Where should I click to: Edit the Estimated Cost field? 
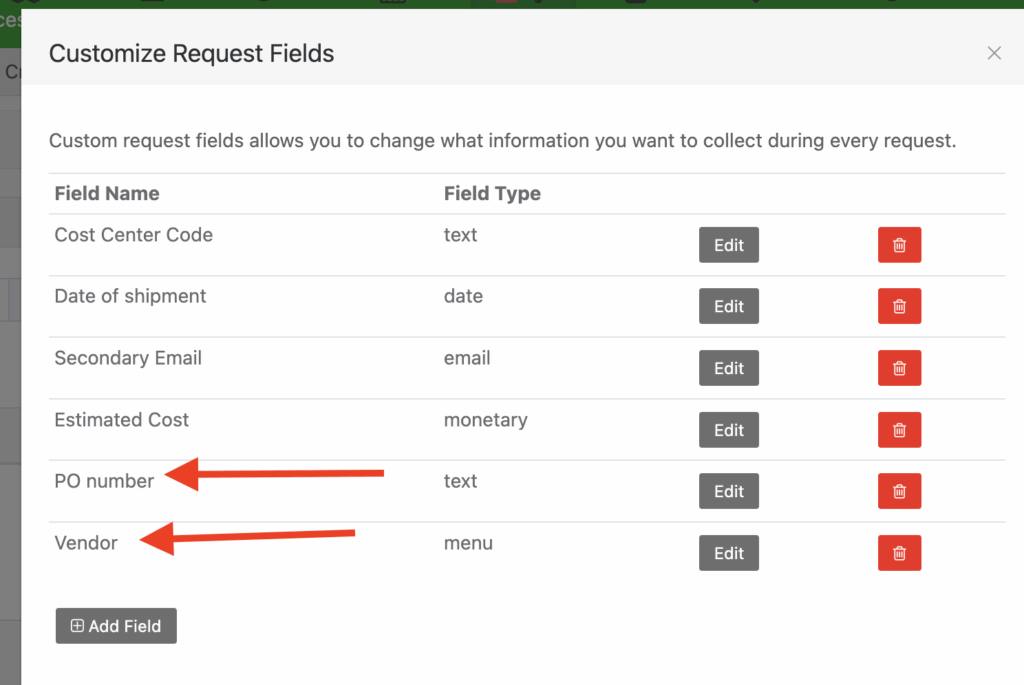tap(728, 429)
